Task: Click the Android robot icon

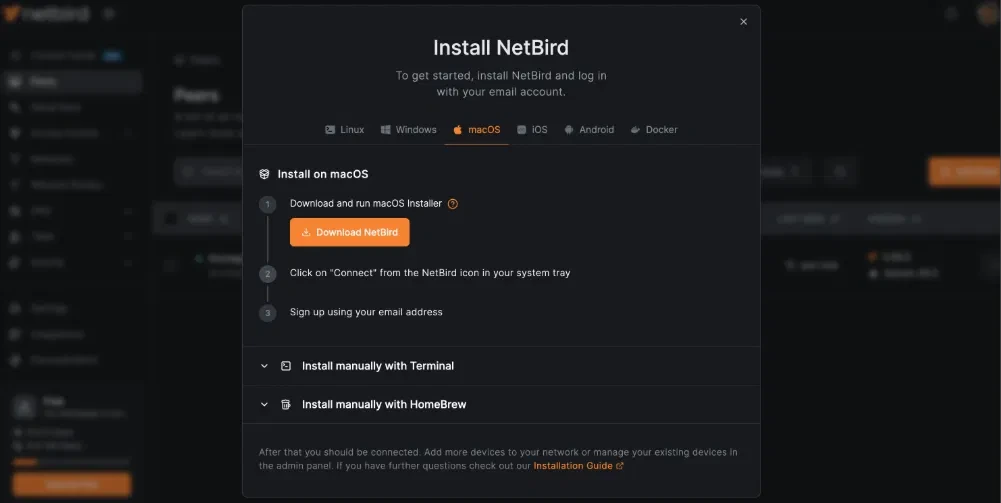Action: pos(569,130)
